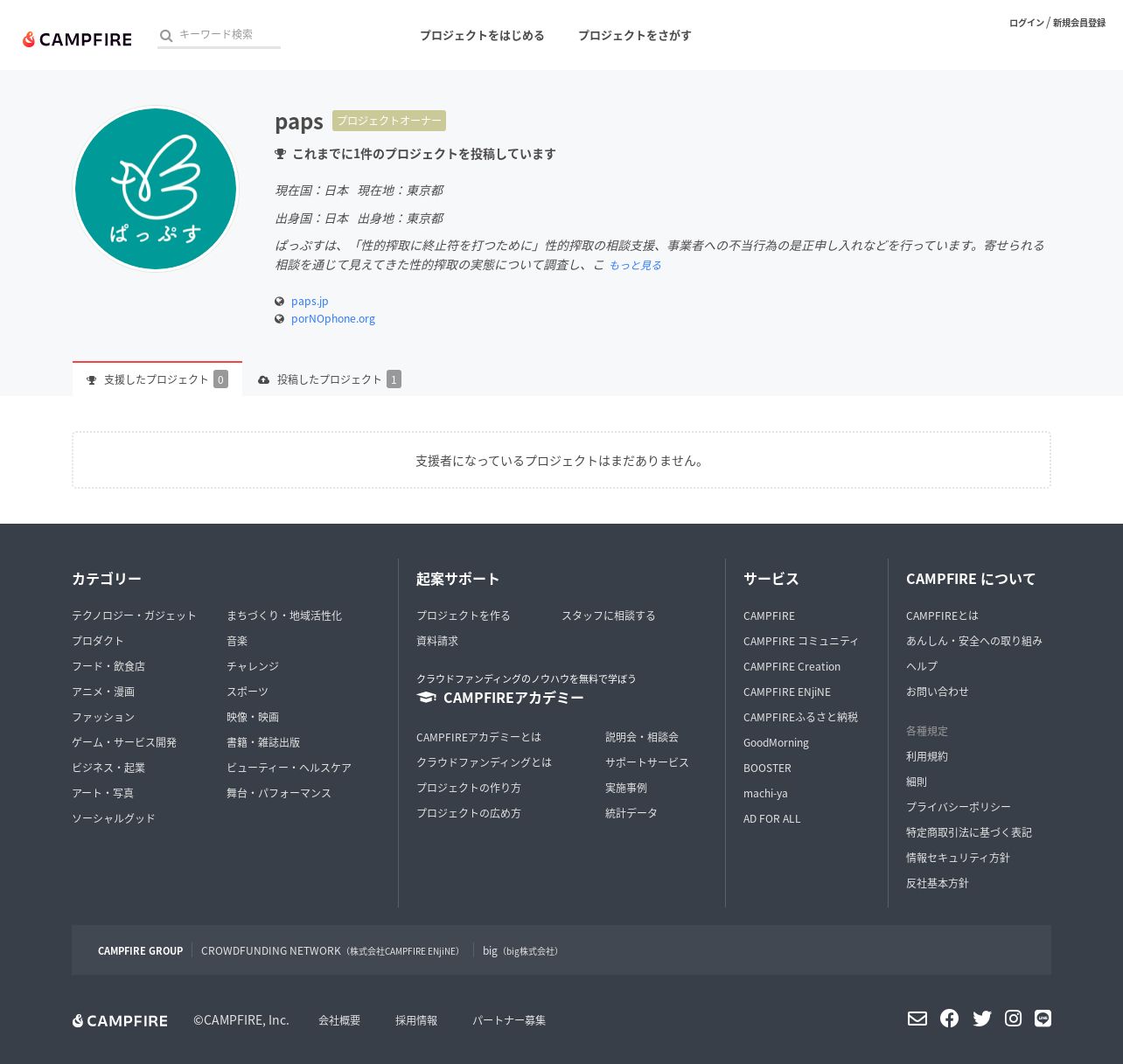Viewport: 1123px width, 1064px height.
Task: Click スタッフに相談する link
Action: pos(609,615)
